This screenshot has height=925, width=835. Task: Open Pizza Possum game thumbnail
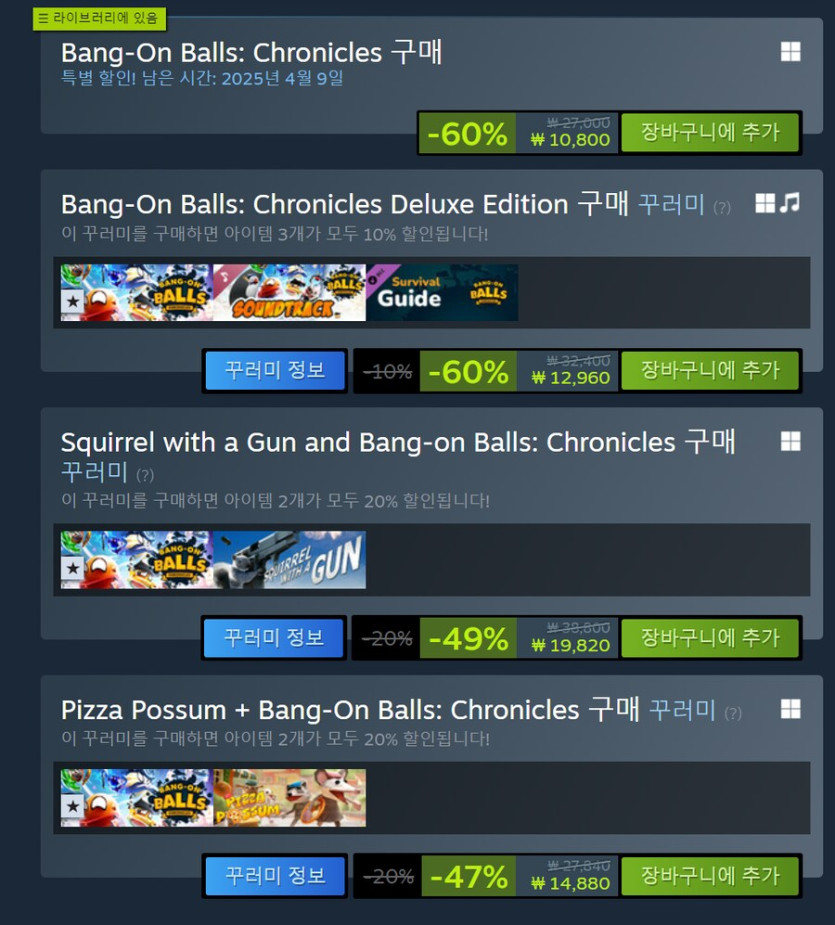point(289,798)
